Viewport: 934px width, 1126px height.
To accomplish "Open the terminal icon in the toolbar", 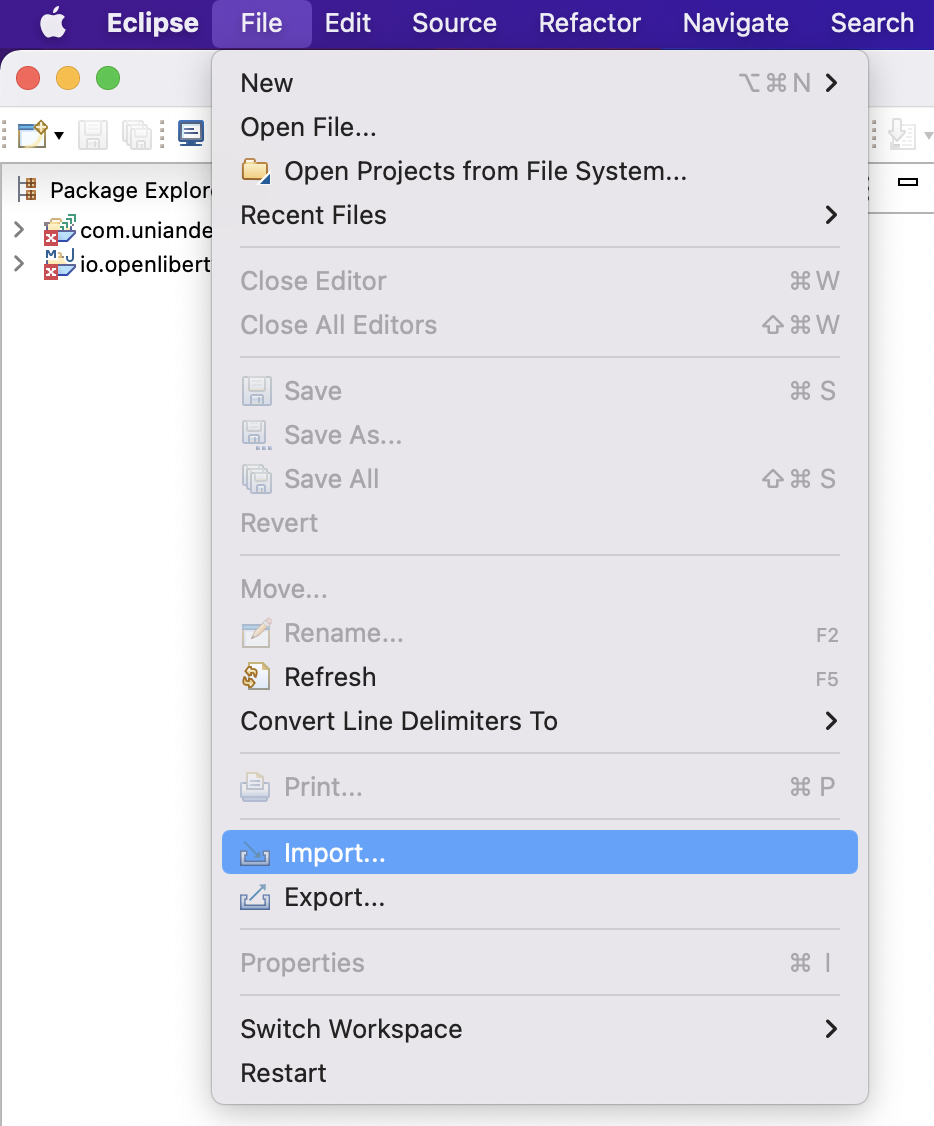I will (x=191, y=133).
